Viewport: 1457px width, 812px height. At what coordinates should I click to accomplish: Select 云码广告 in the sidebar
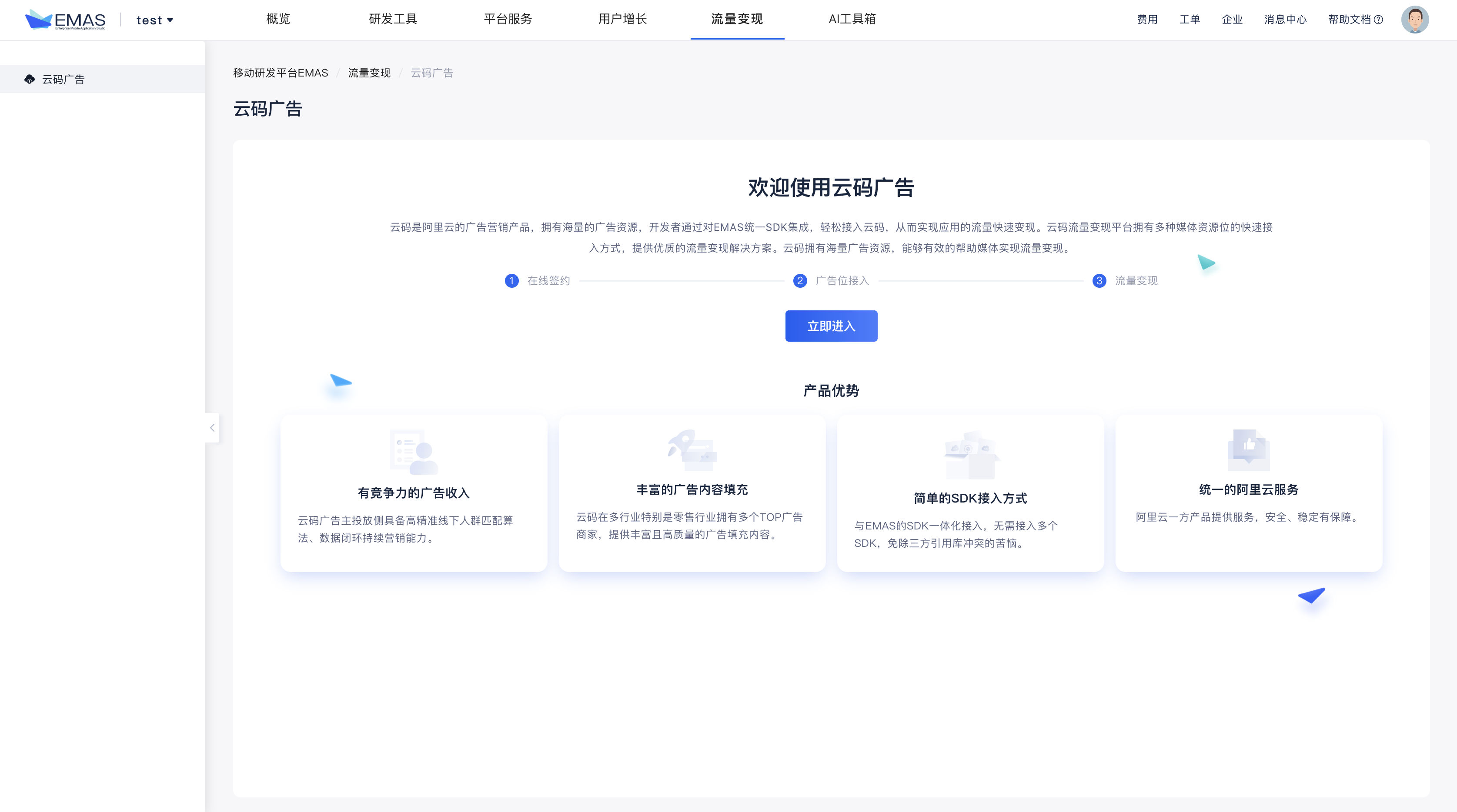[63, 79]
